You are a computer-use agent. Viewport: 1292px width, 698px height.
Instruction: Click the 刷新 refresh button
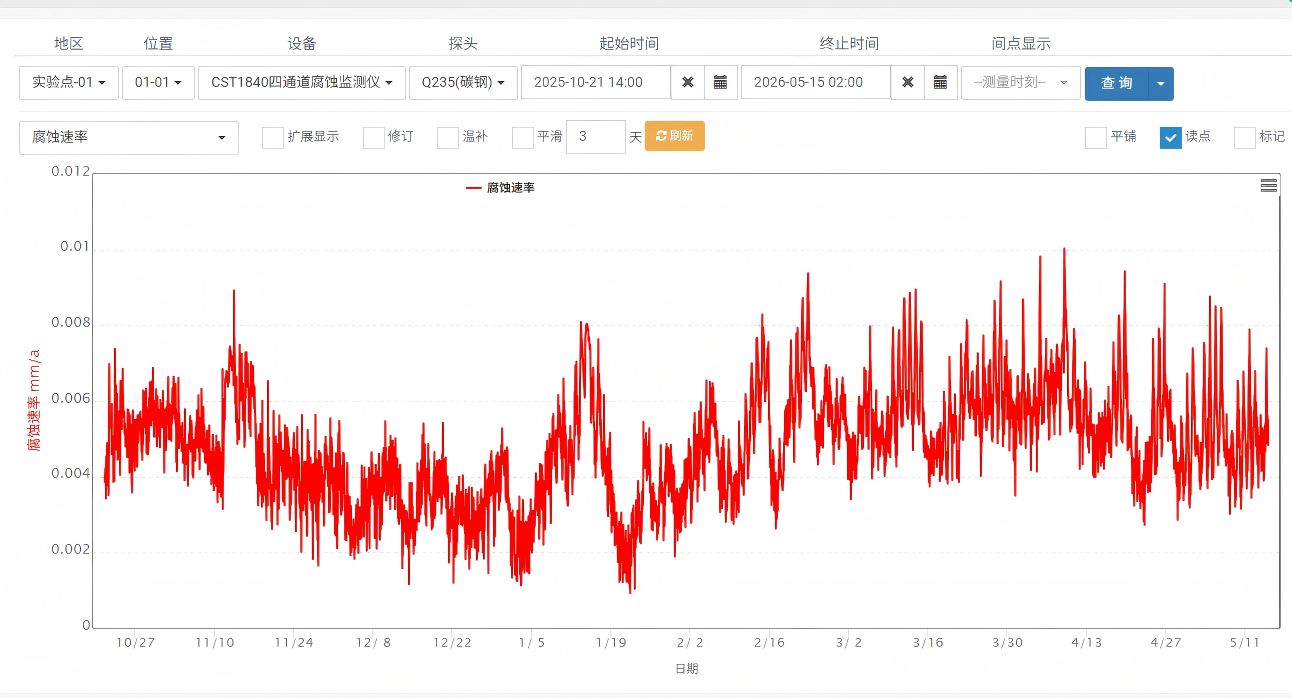coord(675,136)
